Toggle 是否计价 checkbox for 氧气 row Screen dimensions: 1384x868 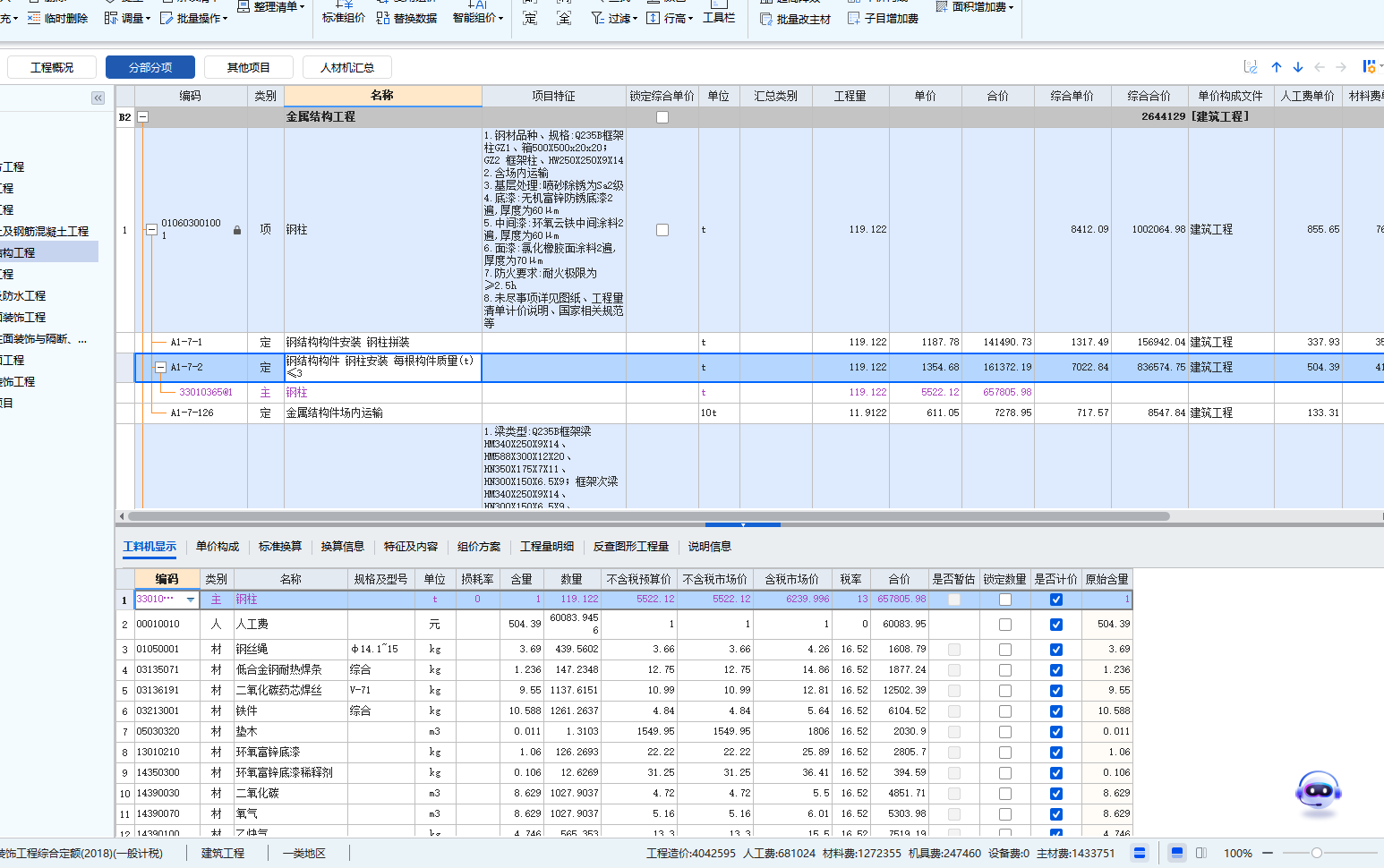[1056, 814]
